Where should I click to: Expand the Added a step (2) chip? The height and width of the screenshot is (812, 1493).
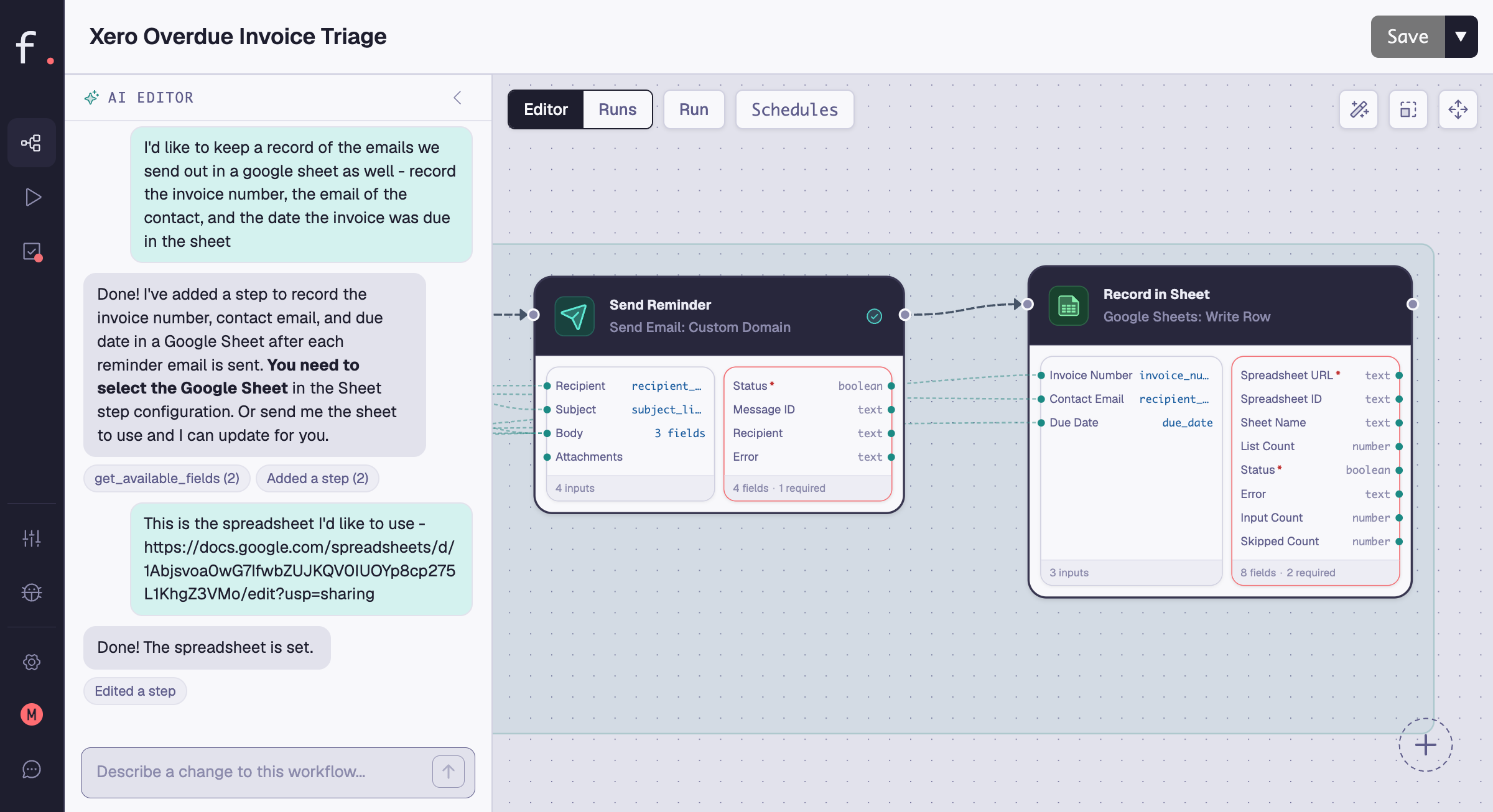(317, 478)
